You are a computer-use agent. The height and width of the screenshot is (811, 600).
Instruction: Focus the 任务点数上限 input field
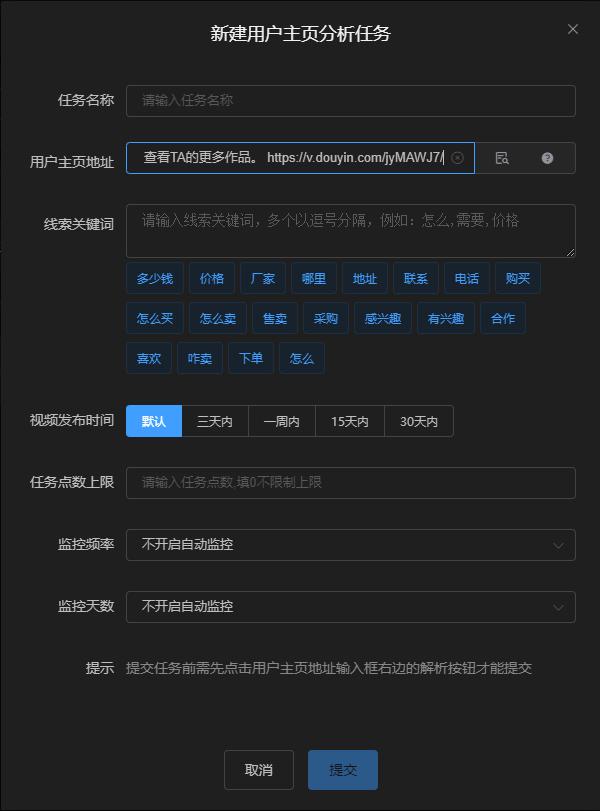(351, 483)
